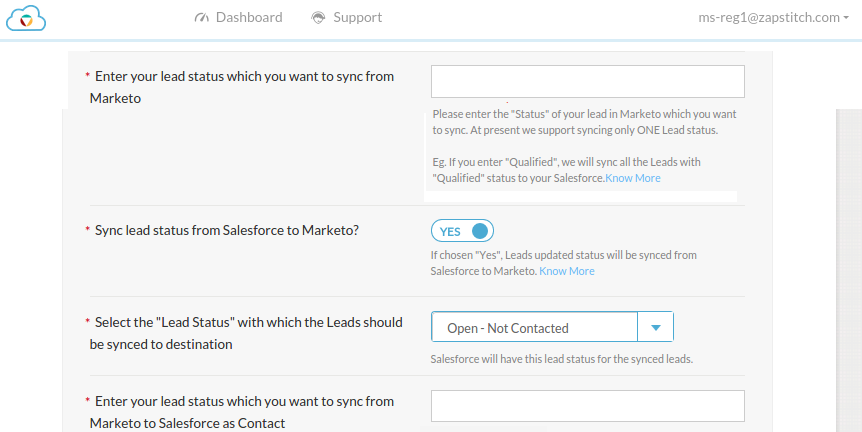The width and height of the screenshot is (862, 432).
Task: Focus the Marketo lead status input field
Action: point(587,82)
